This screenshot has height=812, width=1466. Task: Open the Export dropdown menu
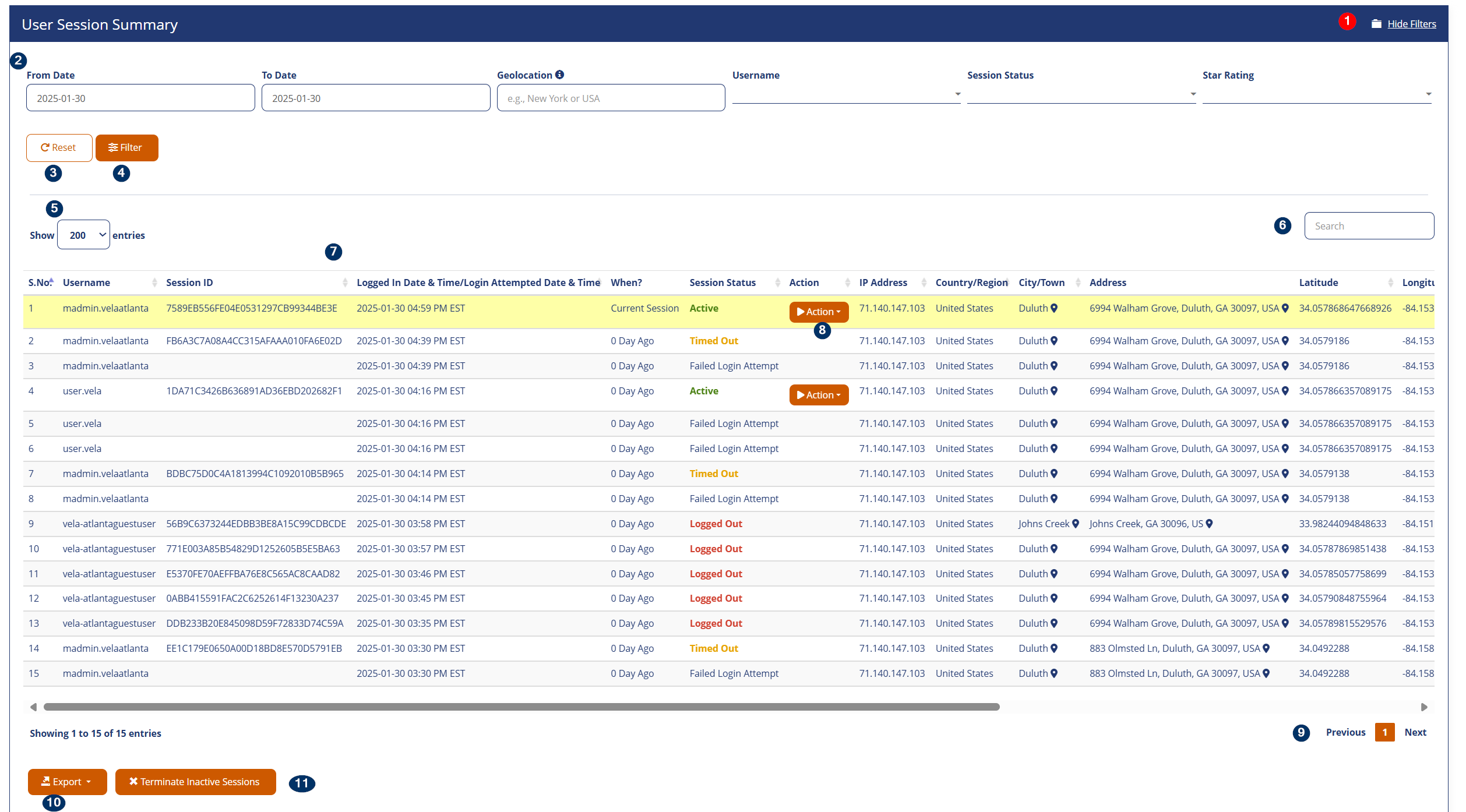coord(67,782)
